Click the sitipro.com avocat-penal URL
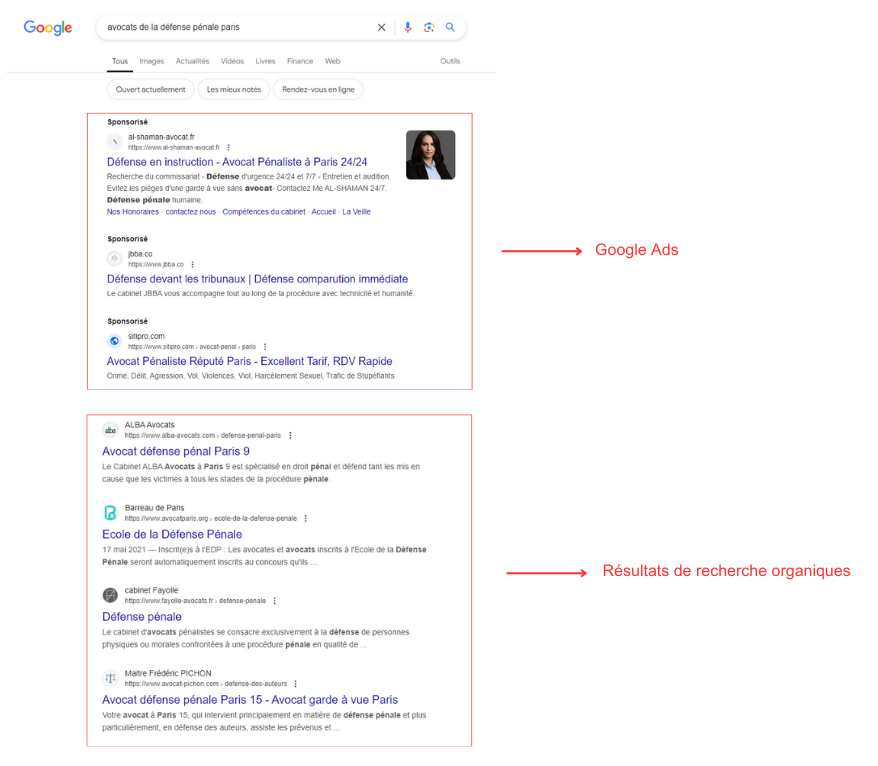 192,347
